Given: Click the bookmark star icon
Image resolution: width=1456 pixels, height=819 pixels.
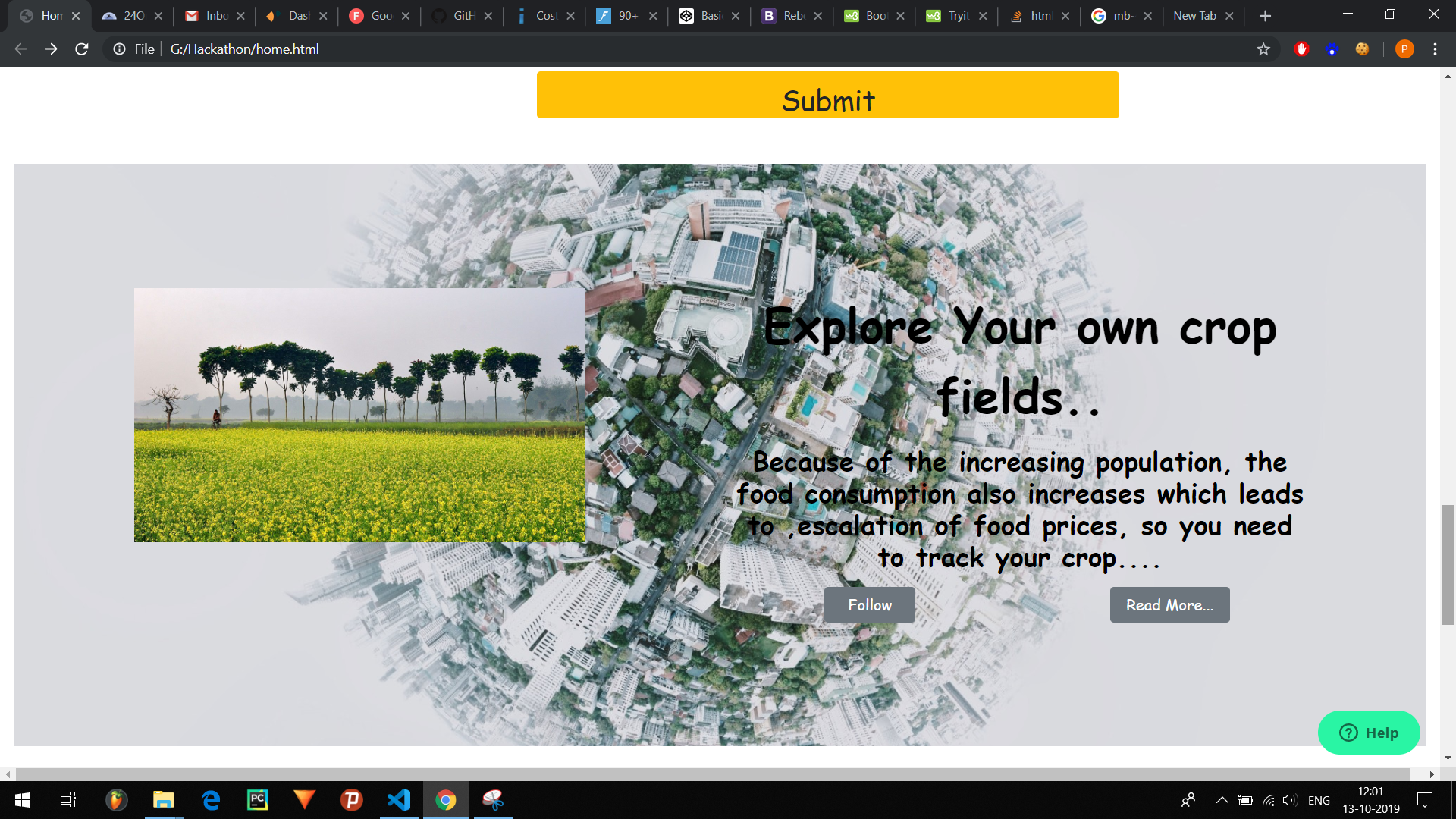Looking at the screenshot, I should [1263, 49].
